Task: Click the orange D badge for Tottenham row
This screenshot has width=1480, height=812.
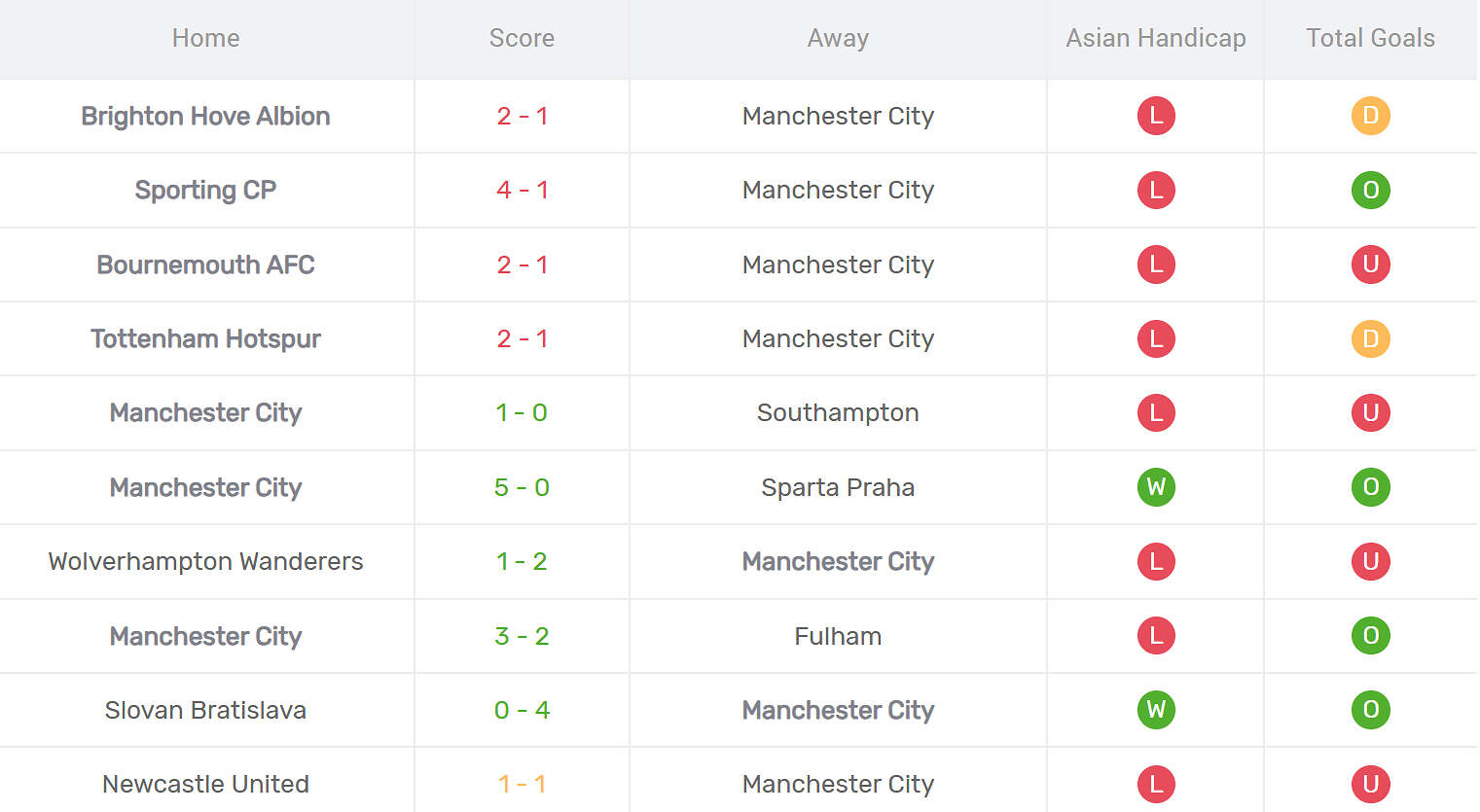Action: click(x=1370, y=338)
